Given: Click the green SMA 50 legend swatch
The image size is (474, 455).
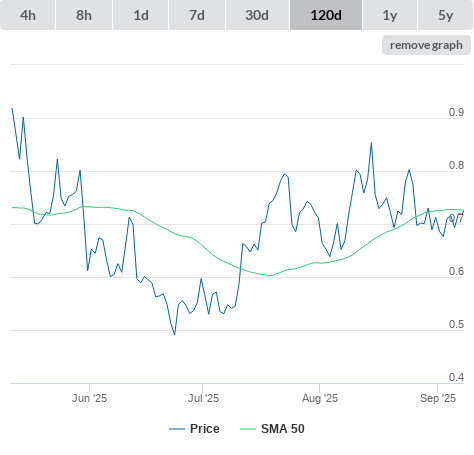Looking at the screenshot, I should point(248,429).
